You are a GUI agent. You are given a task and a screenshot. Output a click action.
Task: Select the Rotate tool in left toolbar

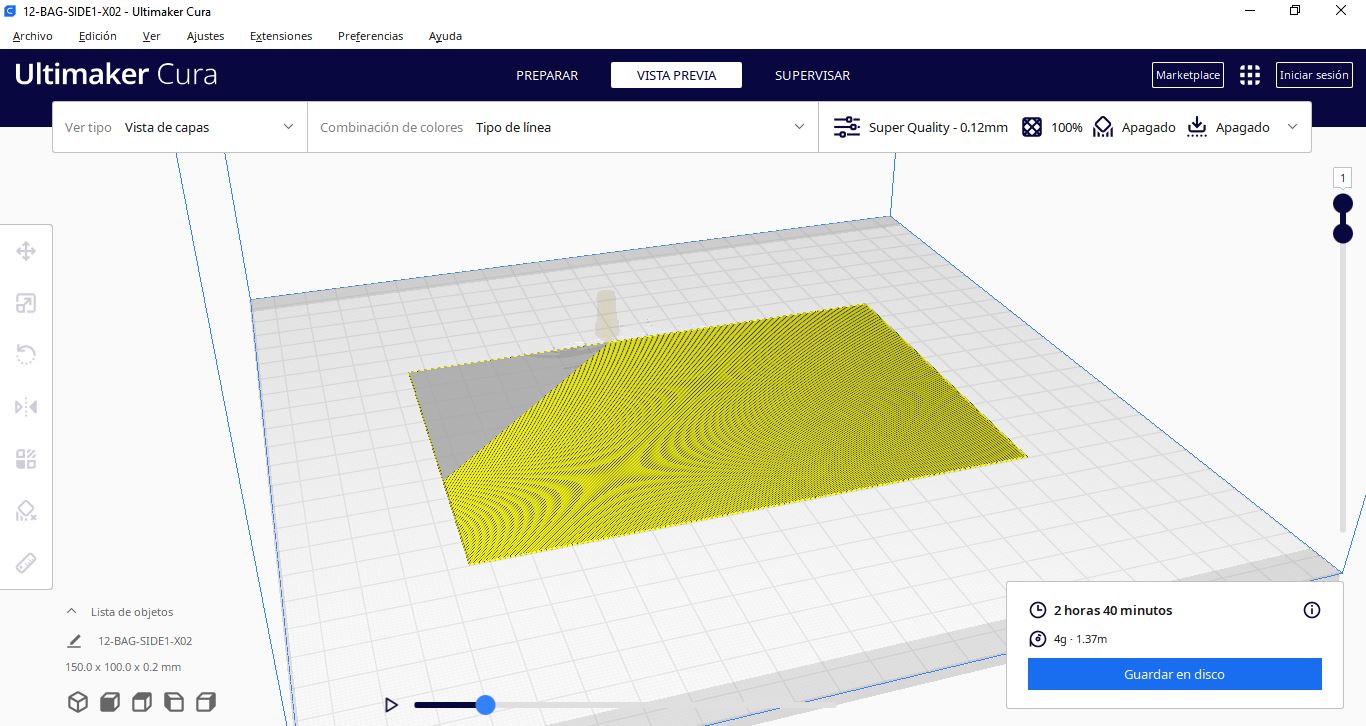click(26, 355)
